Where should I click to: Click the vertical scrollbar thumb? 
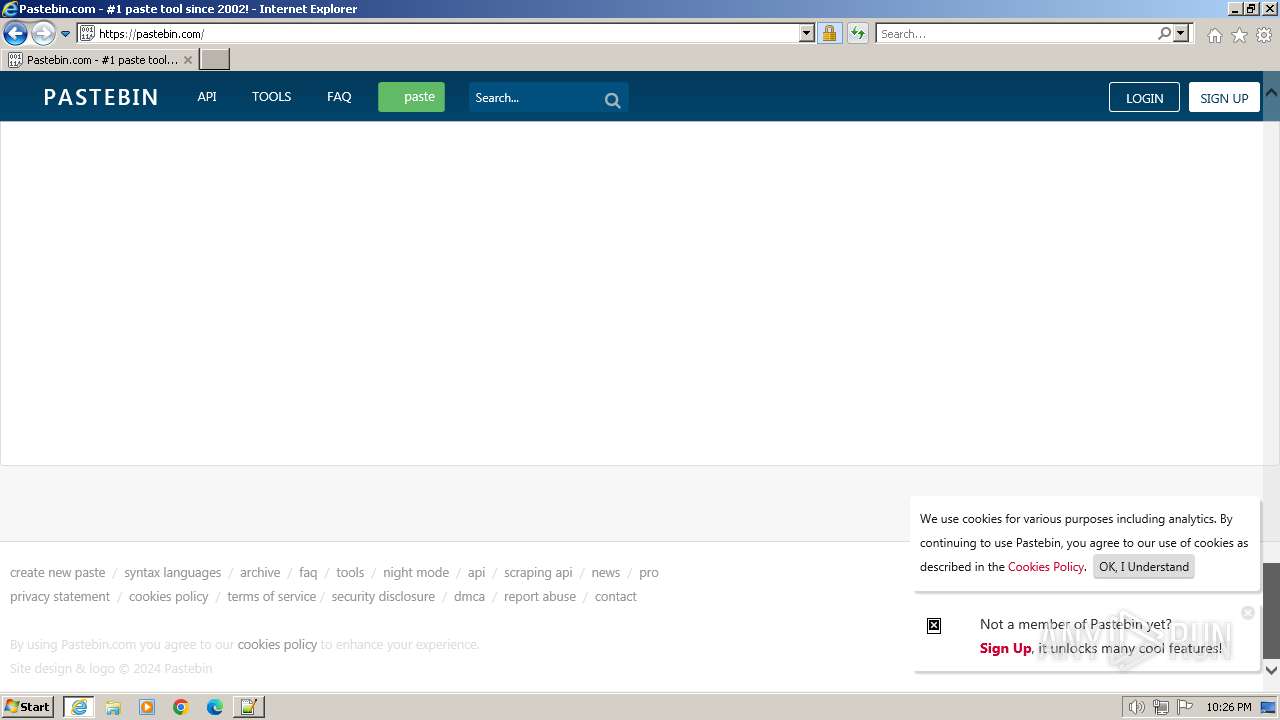click(x=1271, y=610)
